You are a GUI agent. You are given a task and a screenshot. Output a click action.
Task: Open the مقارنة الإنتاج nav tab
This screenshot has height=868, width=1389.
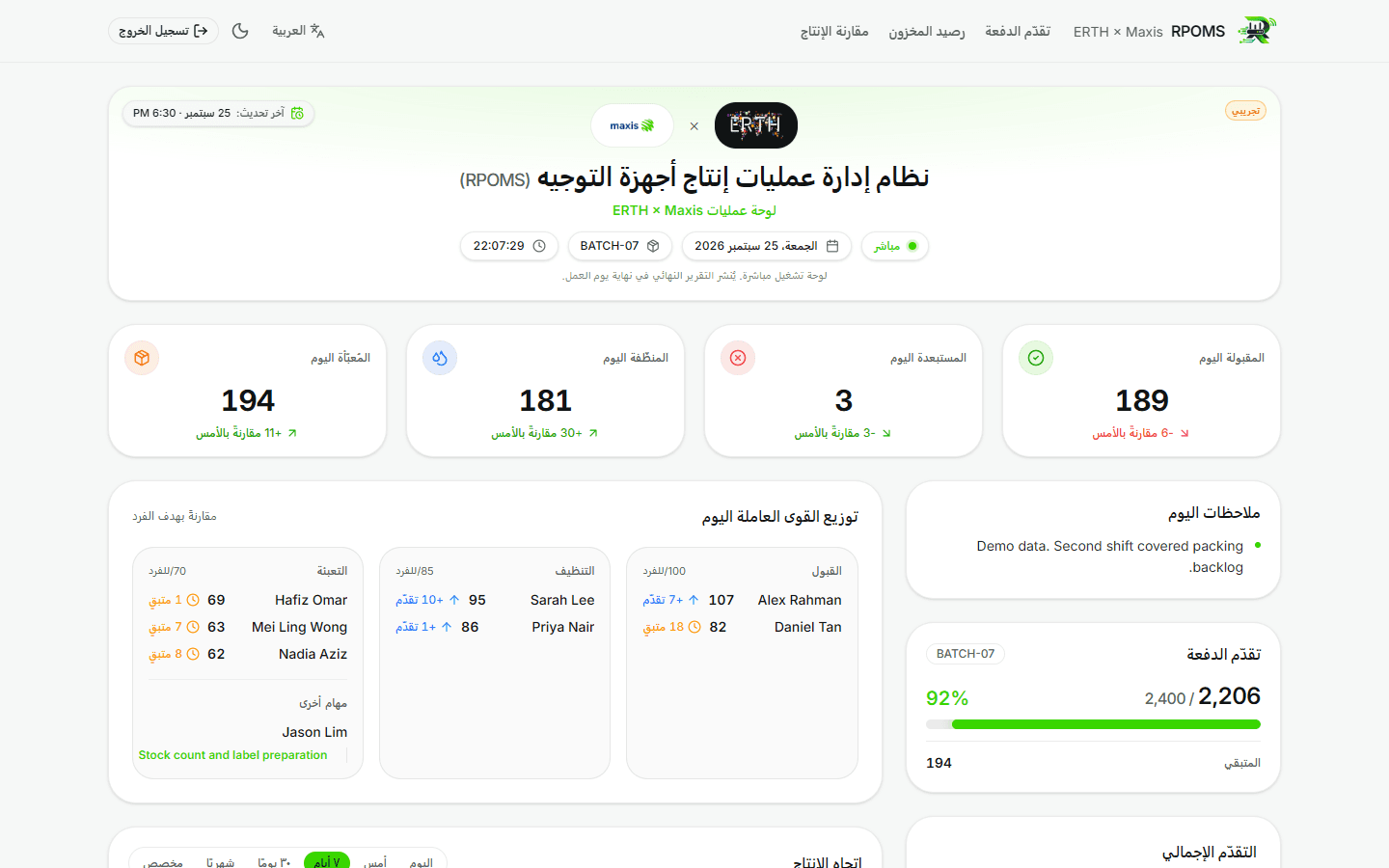click(x=834, y=31)
